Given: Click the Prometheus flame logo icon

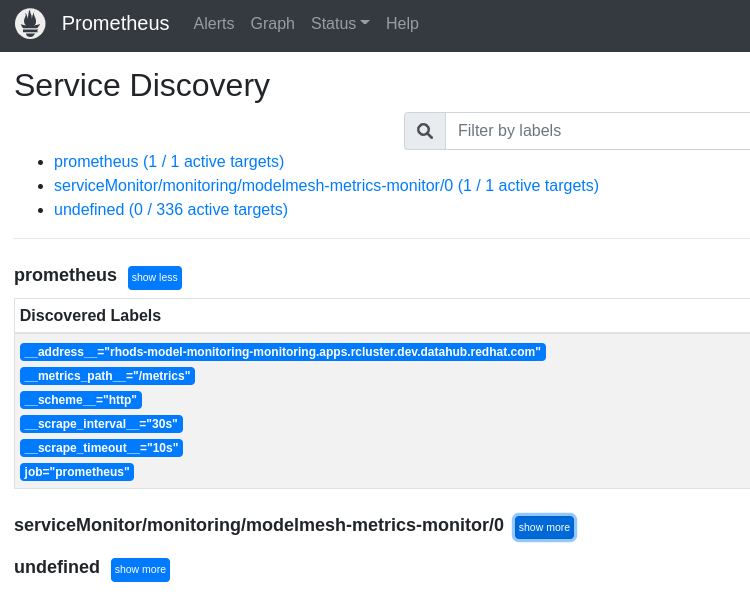Looking at the screenshot, I should click(30, 24).
